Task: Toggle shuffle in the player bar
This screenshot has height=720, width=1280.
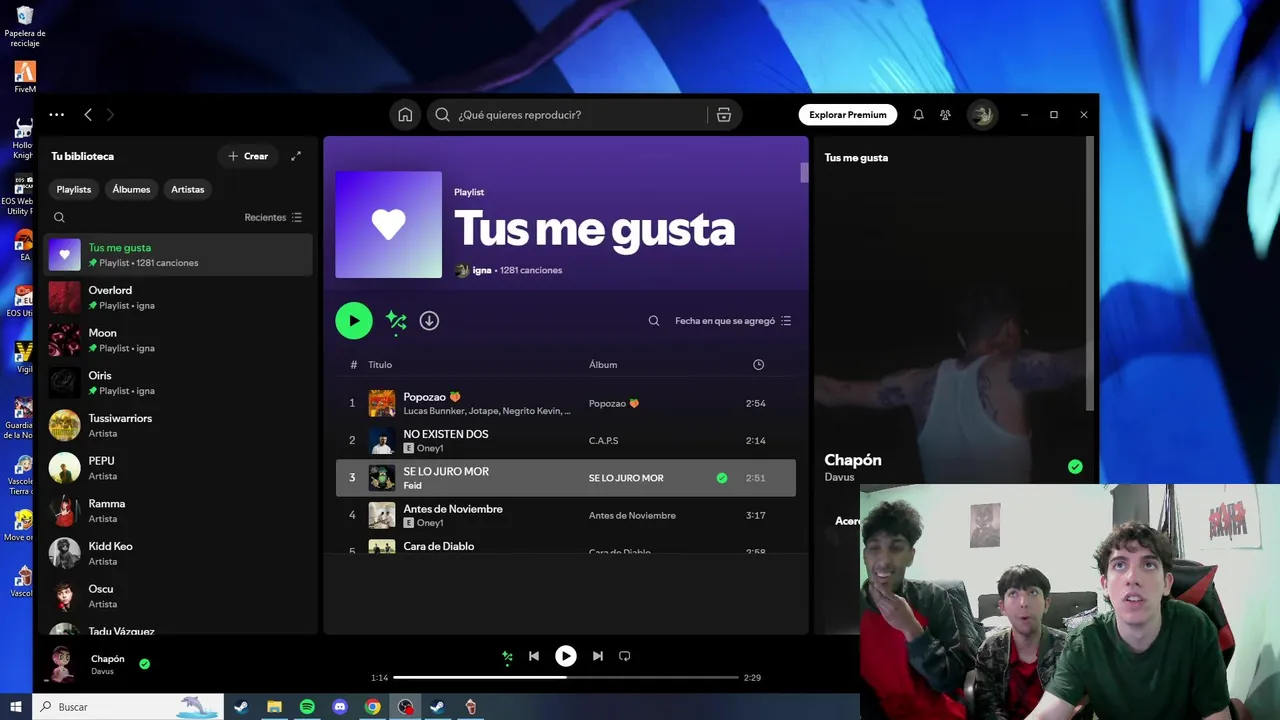Action: coord(507,656)
